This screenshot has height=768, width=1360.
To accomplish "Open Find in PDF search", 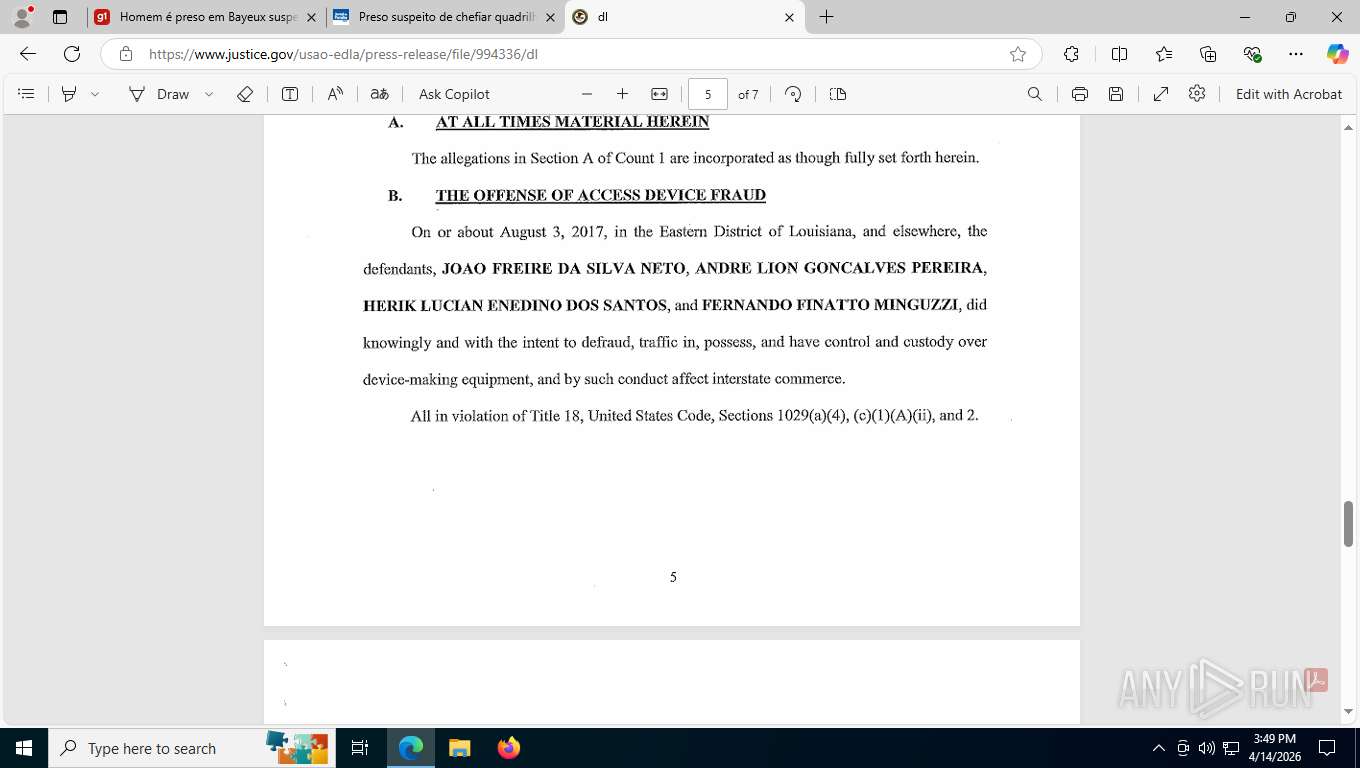I will (1035, 94).
